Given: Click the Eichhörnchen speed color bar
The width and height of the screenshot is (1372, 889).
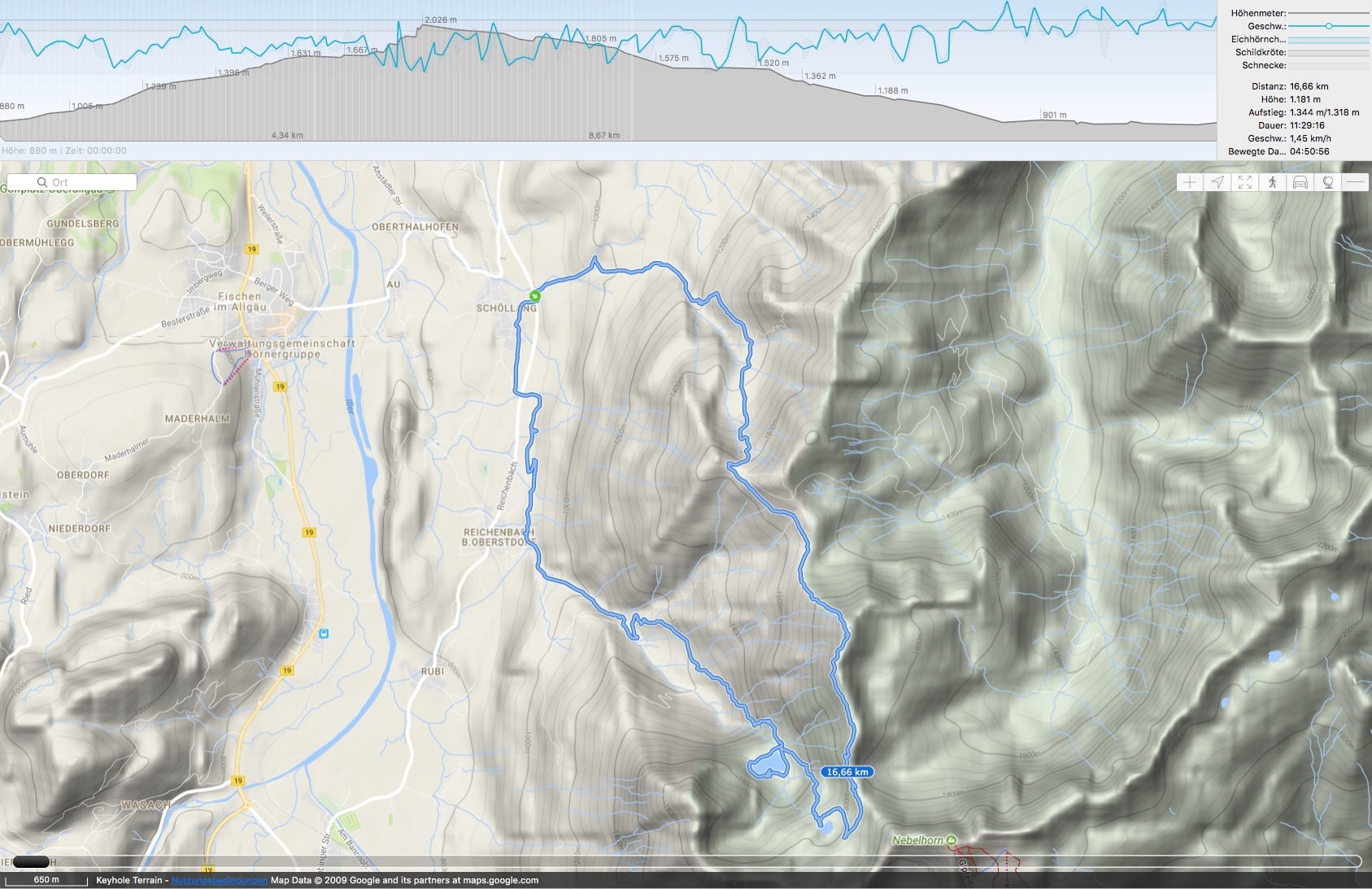Looking at the screenshot, I should [1329, 39].
